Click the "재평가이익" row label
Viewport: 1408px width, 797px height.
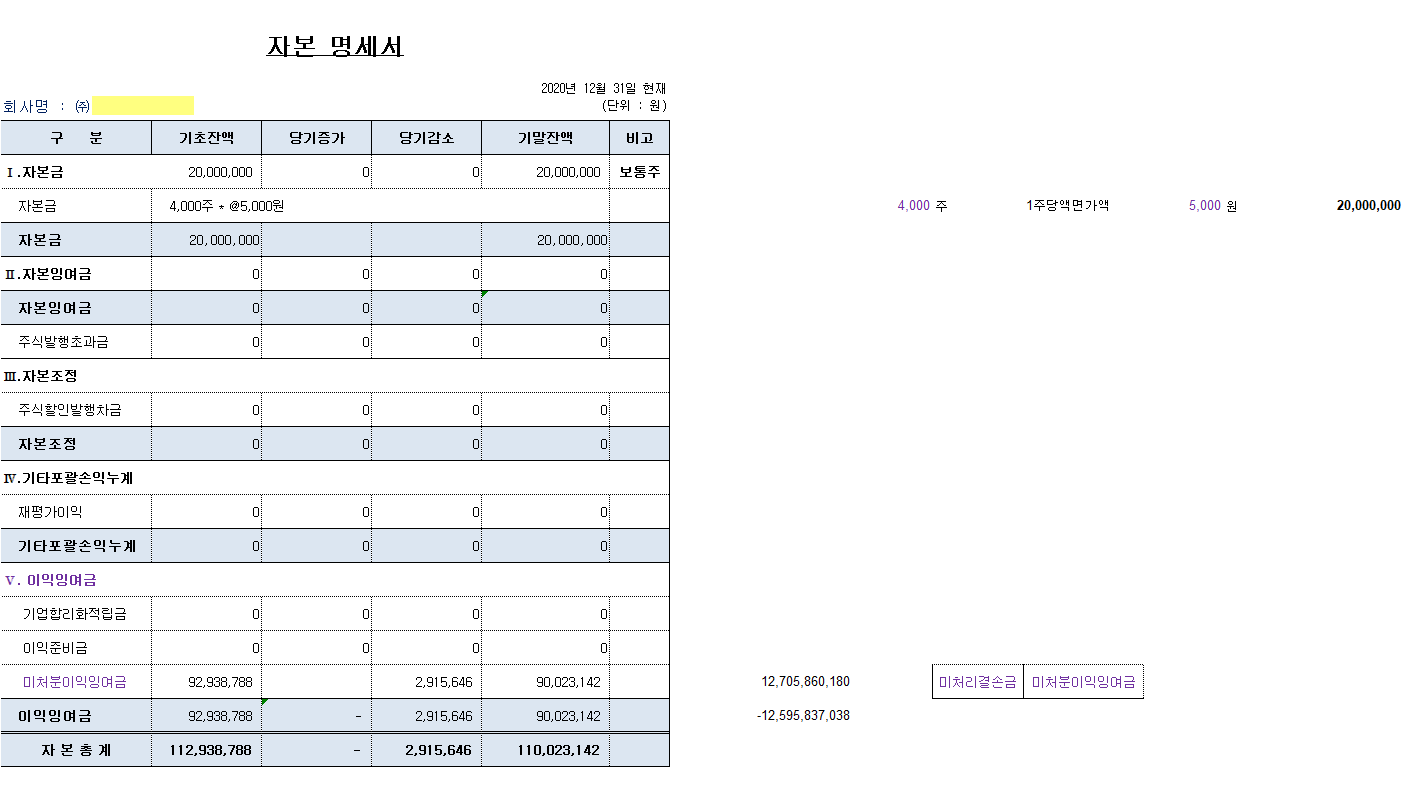[50, 512]
